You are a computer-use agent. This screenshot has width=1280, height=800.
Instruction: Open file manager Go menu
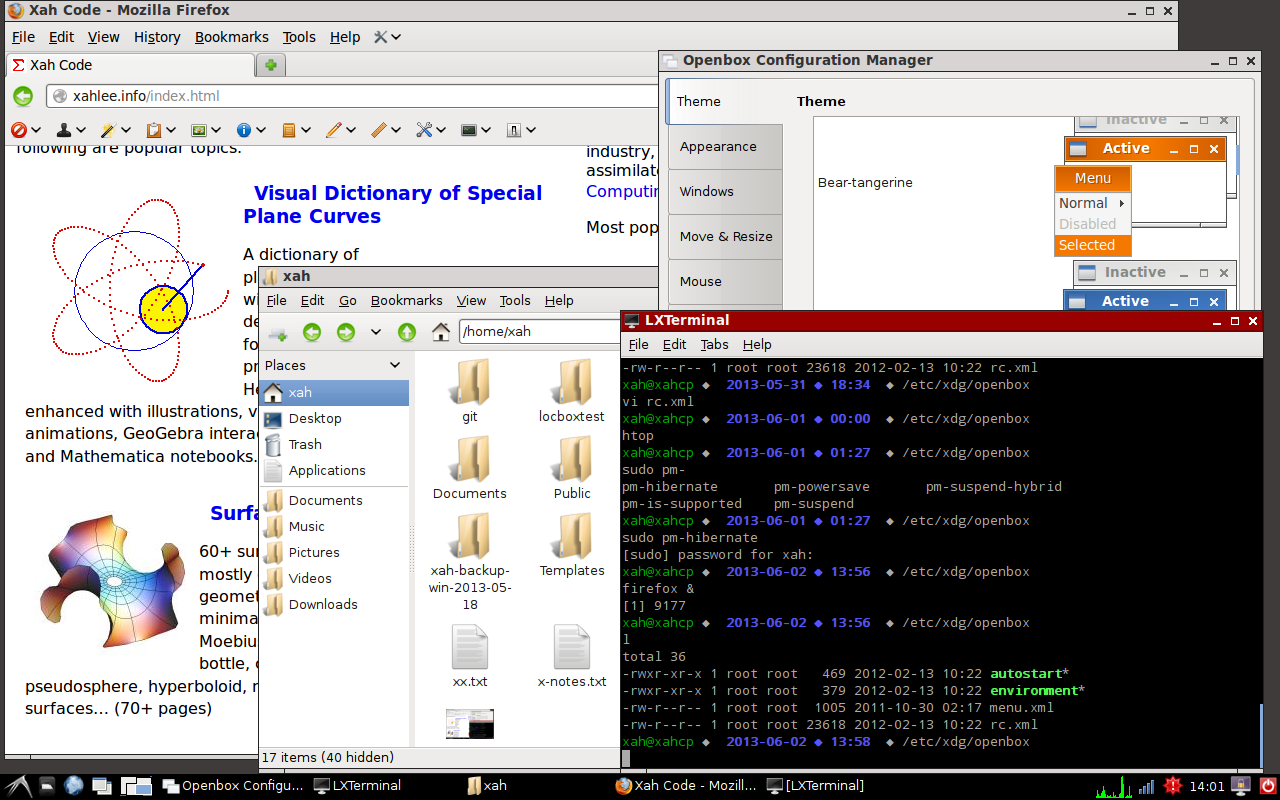348,300
